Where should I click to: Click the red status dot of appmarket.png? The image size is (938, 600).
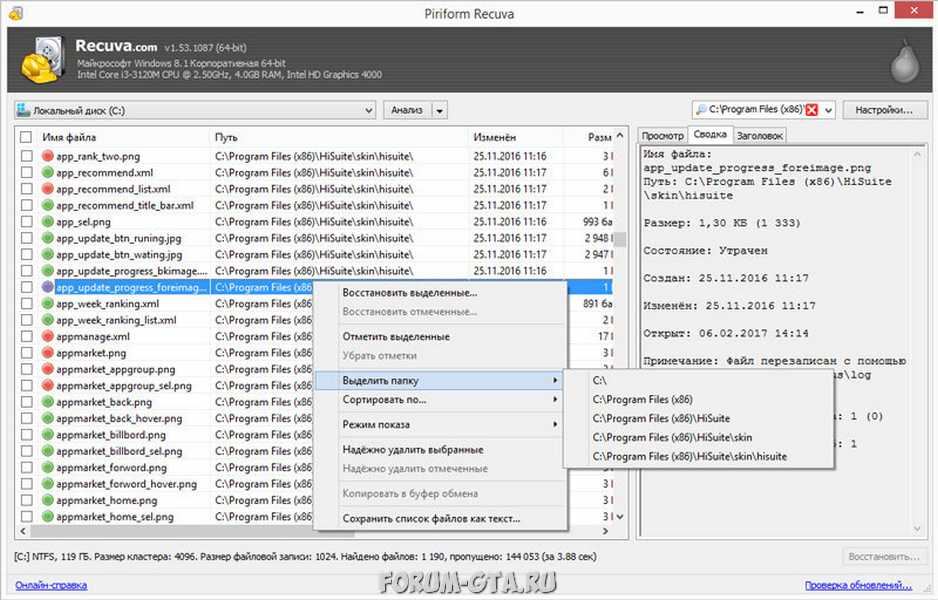pyautogui.click(x=48, y=353)
